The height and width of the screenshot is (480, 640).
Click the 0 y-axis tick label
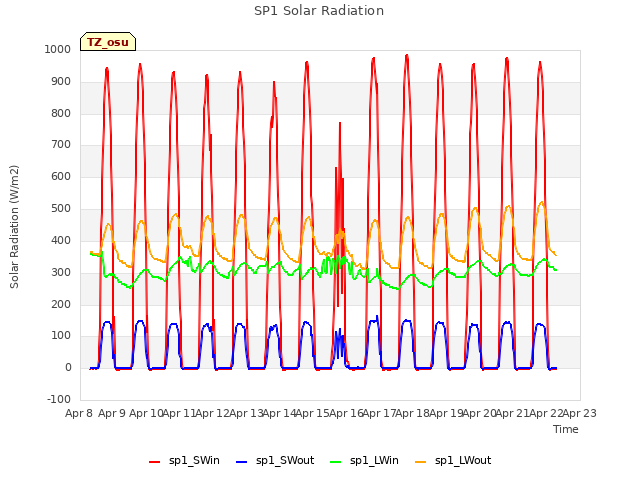pyautogui.click(x=68, y=367)
